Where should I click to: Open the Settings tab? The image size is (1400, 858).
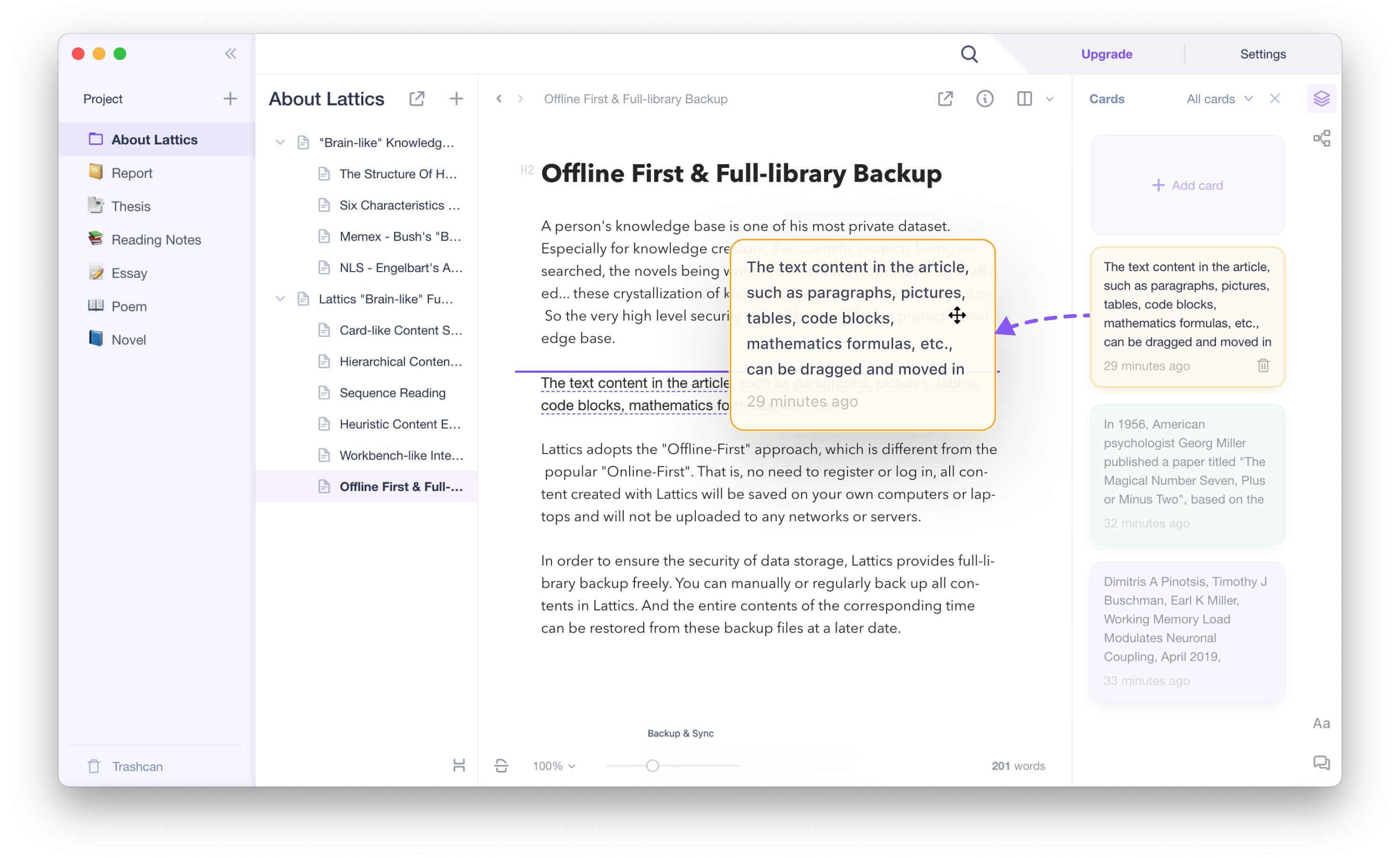(1262, 54)
